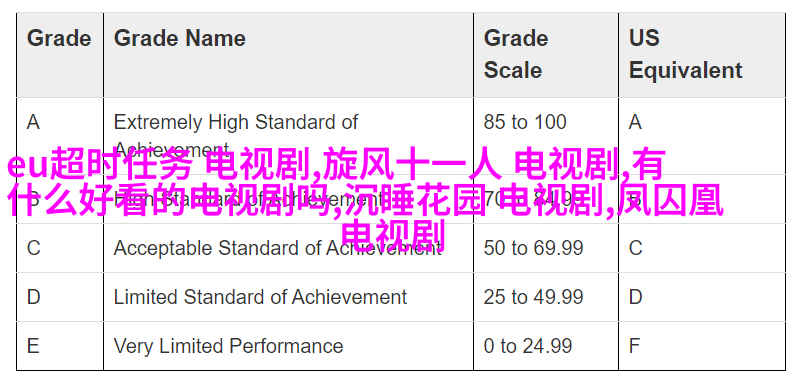Select the US equivalent D cell

coord(702,297)
